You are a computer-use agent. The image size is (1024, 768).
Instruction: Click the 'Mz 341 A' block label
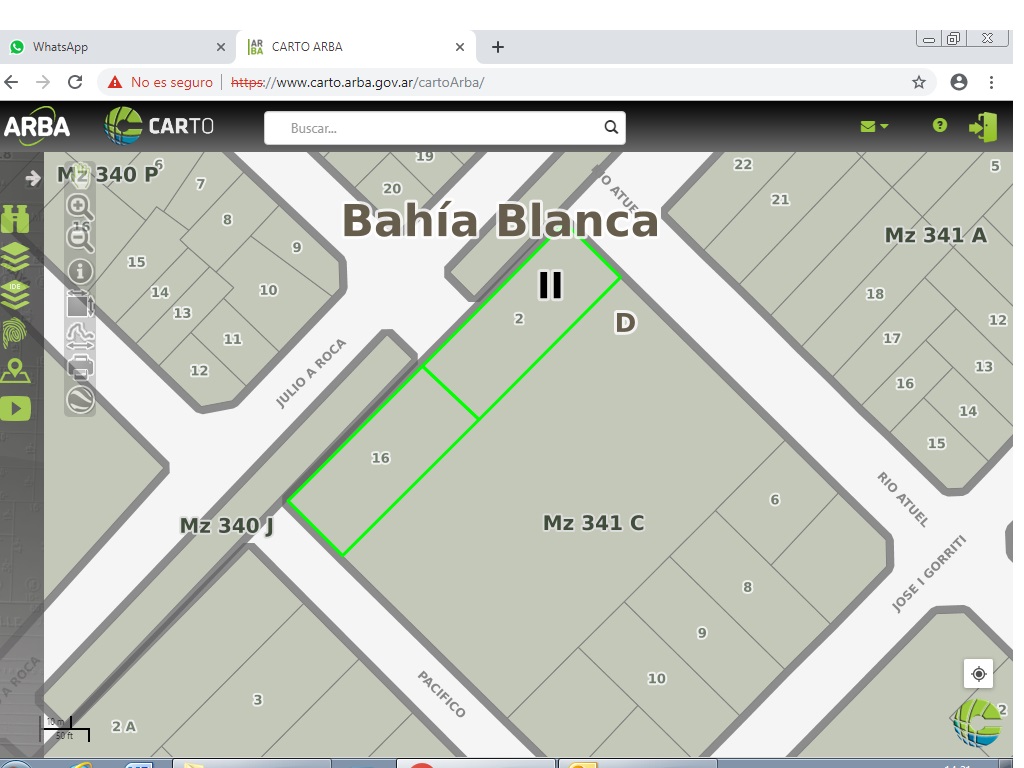point(936,234)
